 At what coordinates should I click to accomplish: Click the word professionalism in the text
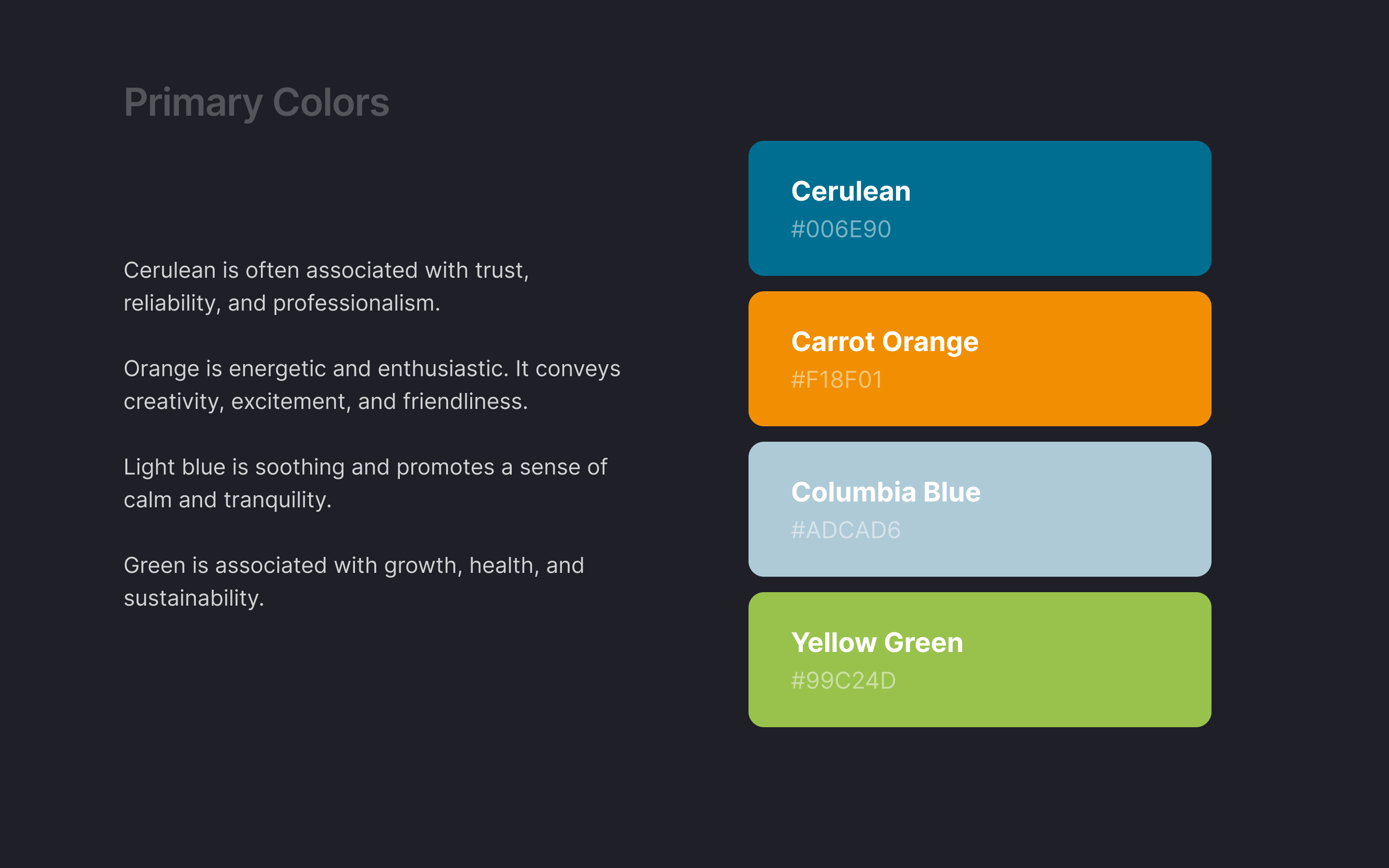[x=356, y=303]
